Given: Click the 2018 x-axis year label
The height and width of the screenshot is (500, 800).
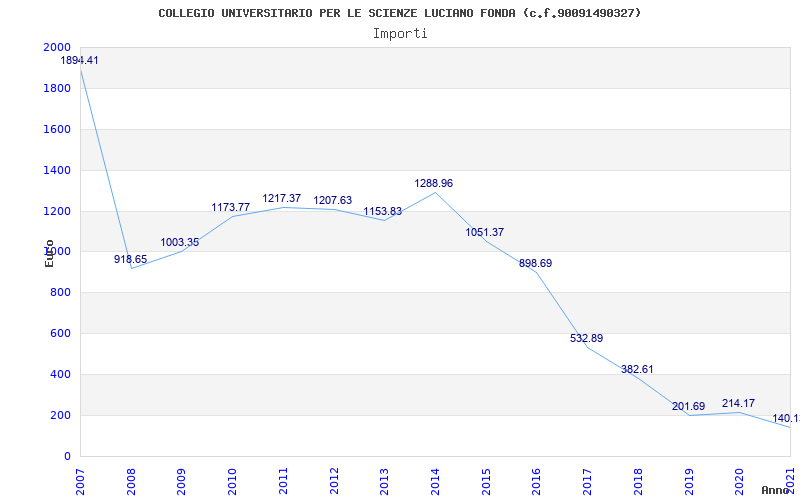Looking at the screenshot, I should [638, 482].
